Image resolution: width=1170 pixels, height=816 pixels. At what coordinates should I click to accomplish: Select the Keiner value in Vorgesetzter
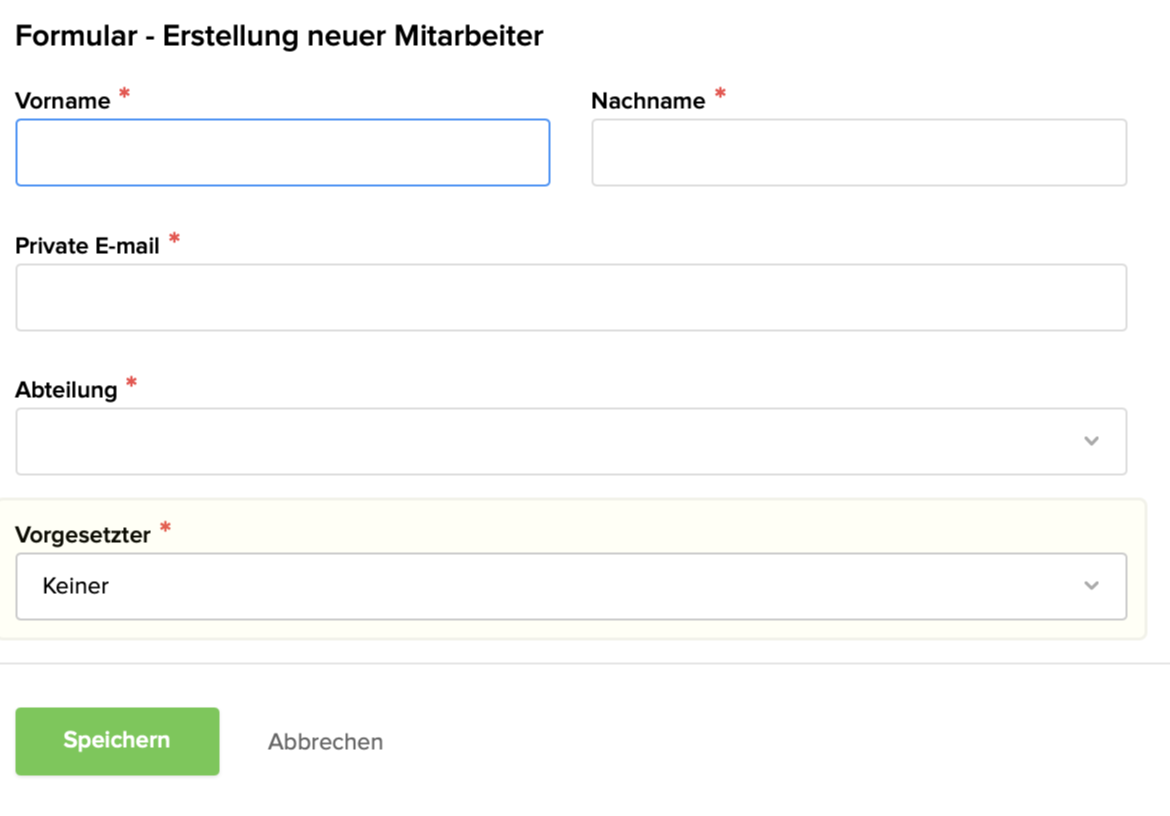click(x=76, y=586)
